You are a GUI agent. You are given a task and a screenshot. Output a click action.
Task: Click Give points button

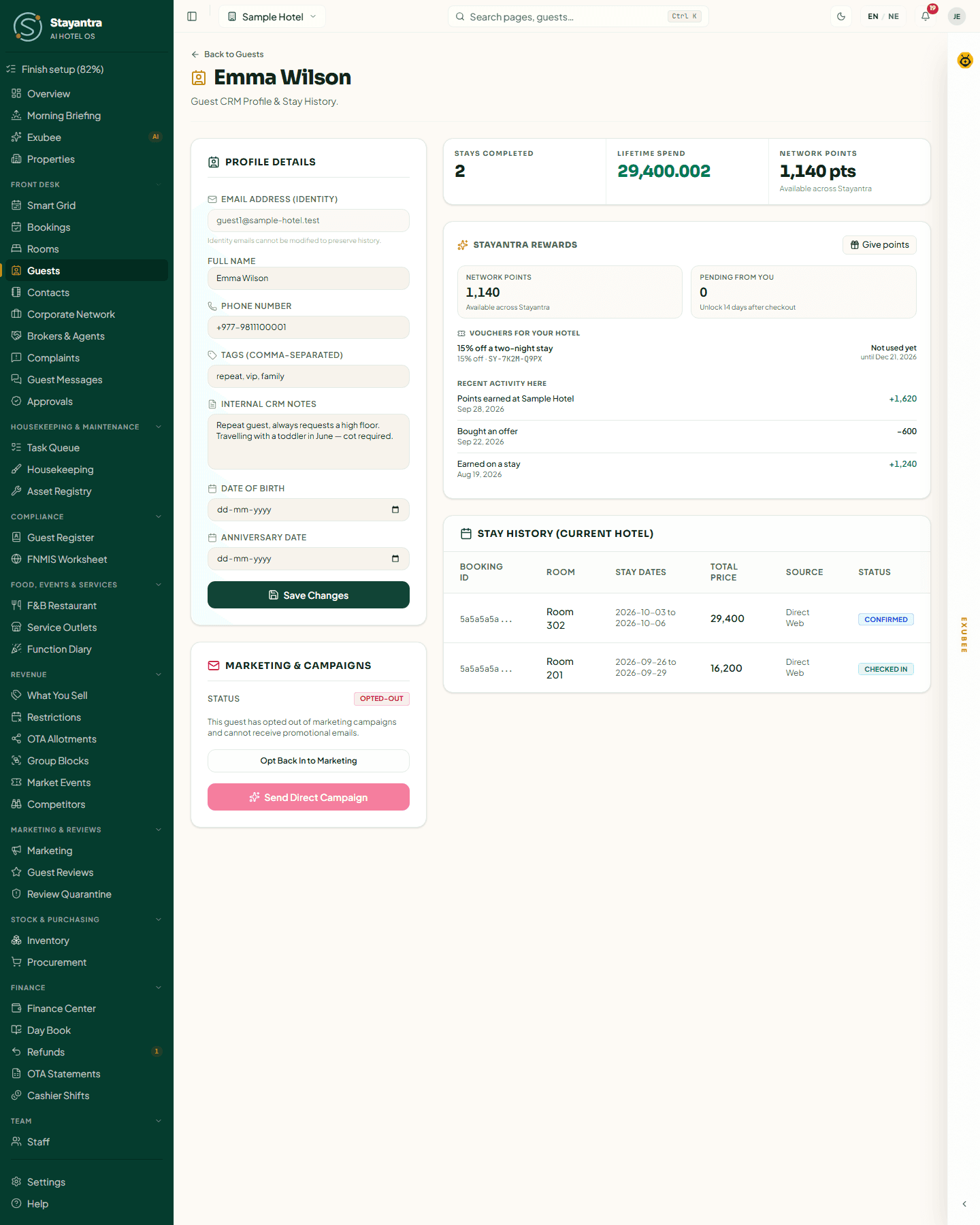pos(879,245)
